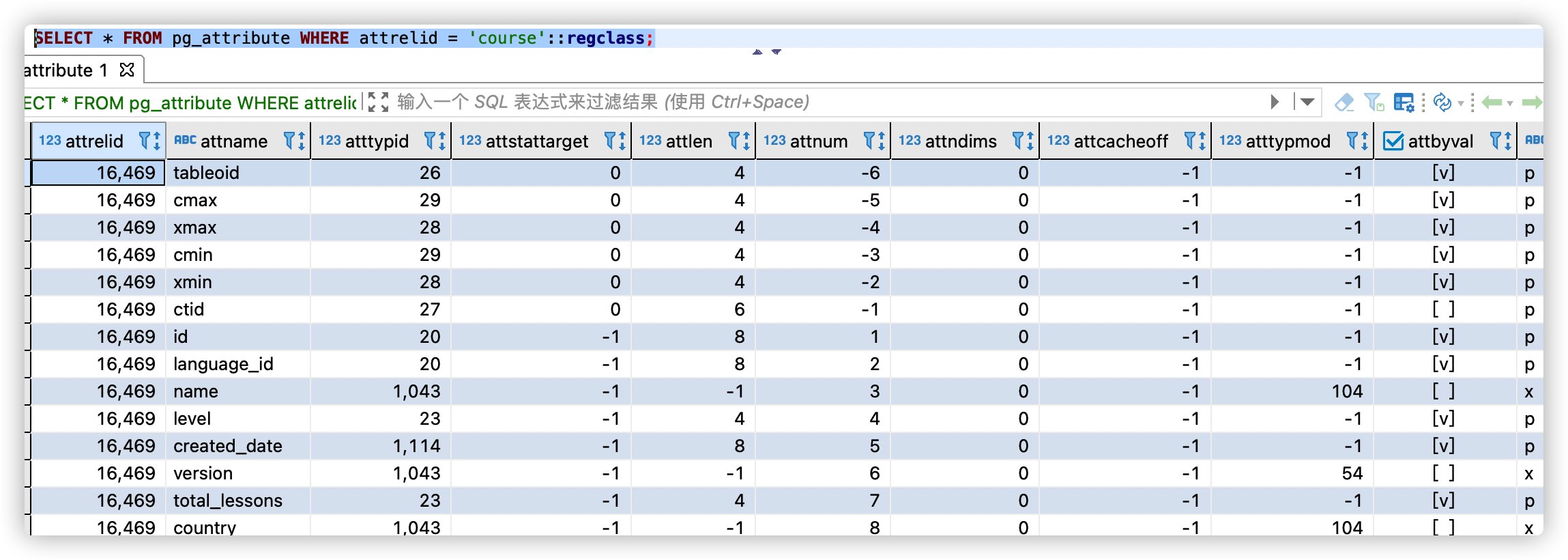Image resolution: width=1568 pixels, height=560 pixels.
Task: Clear filters with the eraser icon
Action: tap(1344, 102)
